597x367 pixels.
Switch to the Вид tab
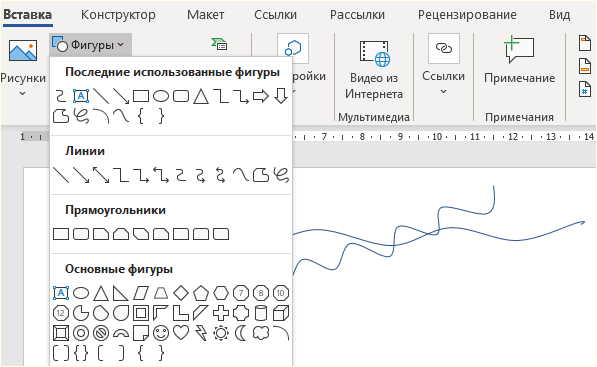559,15
